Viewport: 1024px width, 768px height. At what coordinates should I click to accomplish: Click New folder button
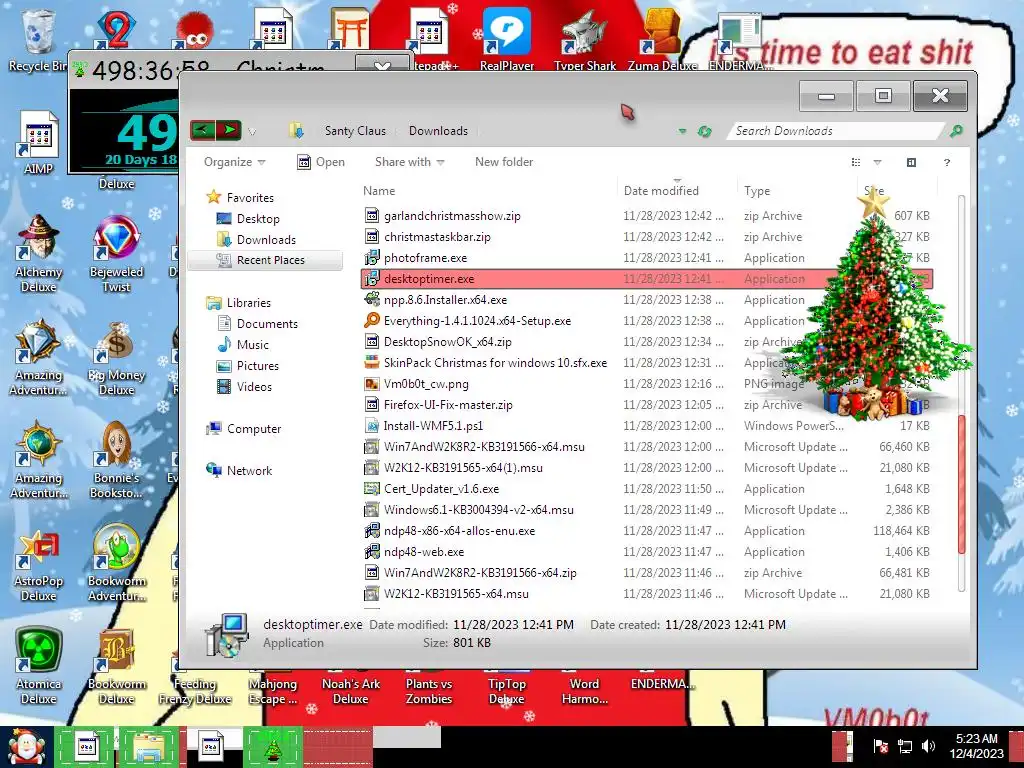click(504, 162)
